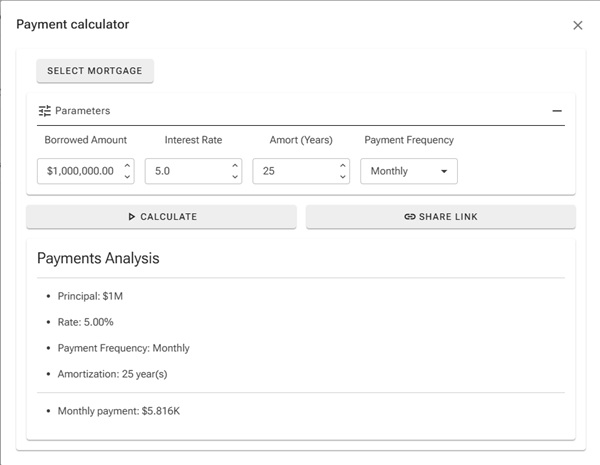Click the play icon on Calculate
The height and width of the screenshot is (465, 600).
[x=131, y=217]
